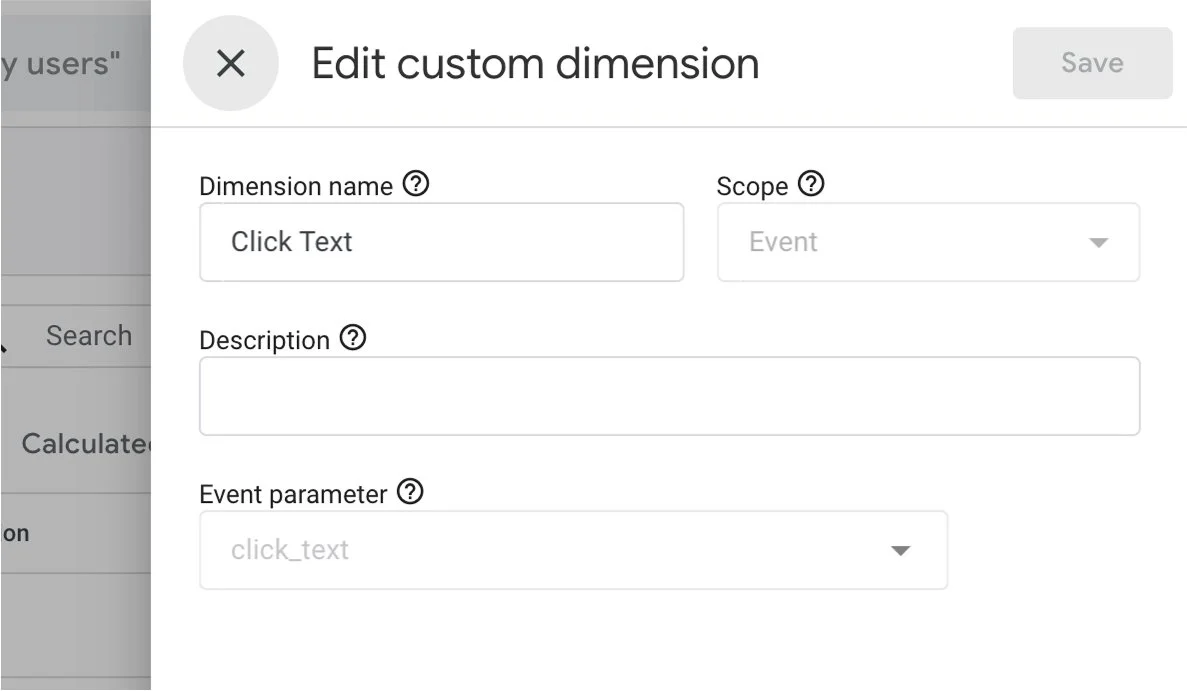Click the arrow in the Event parameter selector
1187x691 pixels.
(x=900, y=551)
